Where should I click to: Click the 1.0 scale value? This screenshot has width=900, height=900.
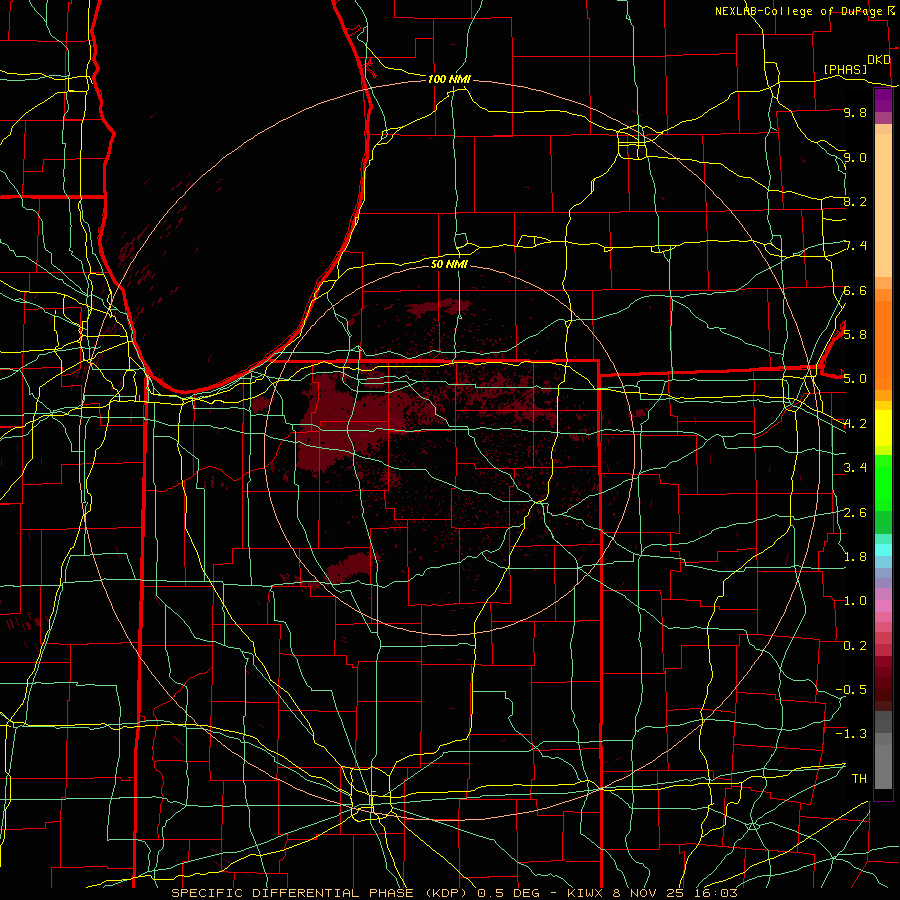[855, 601]
